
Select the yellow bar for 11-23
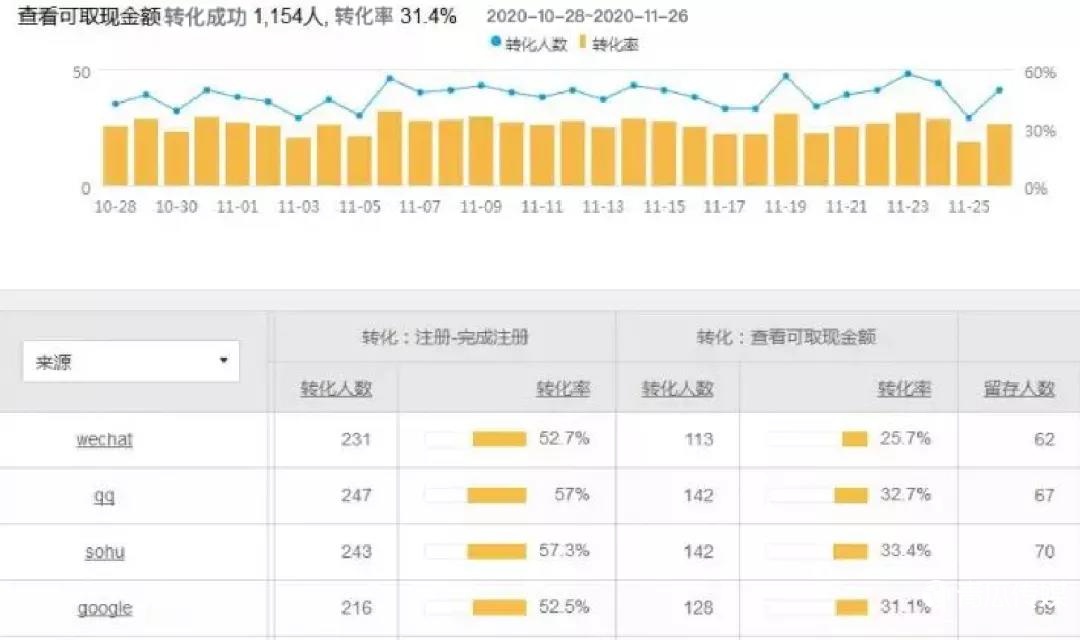908,150
